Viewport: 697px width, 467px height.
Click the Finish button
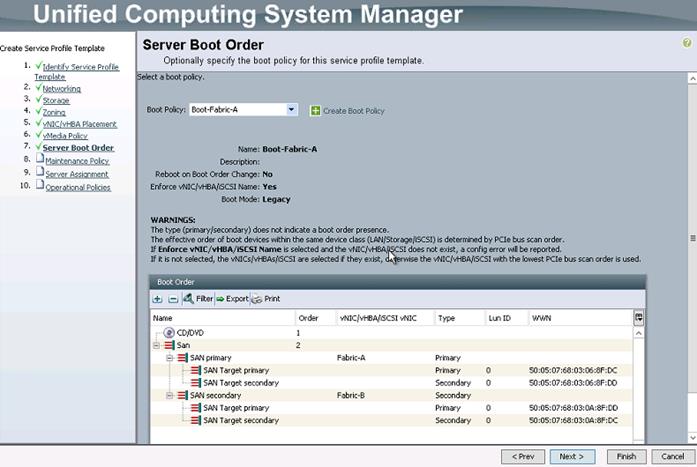pyautogui.click(x=626, y=456)
